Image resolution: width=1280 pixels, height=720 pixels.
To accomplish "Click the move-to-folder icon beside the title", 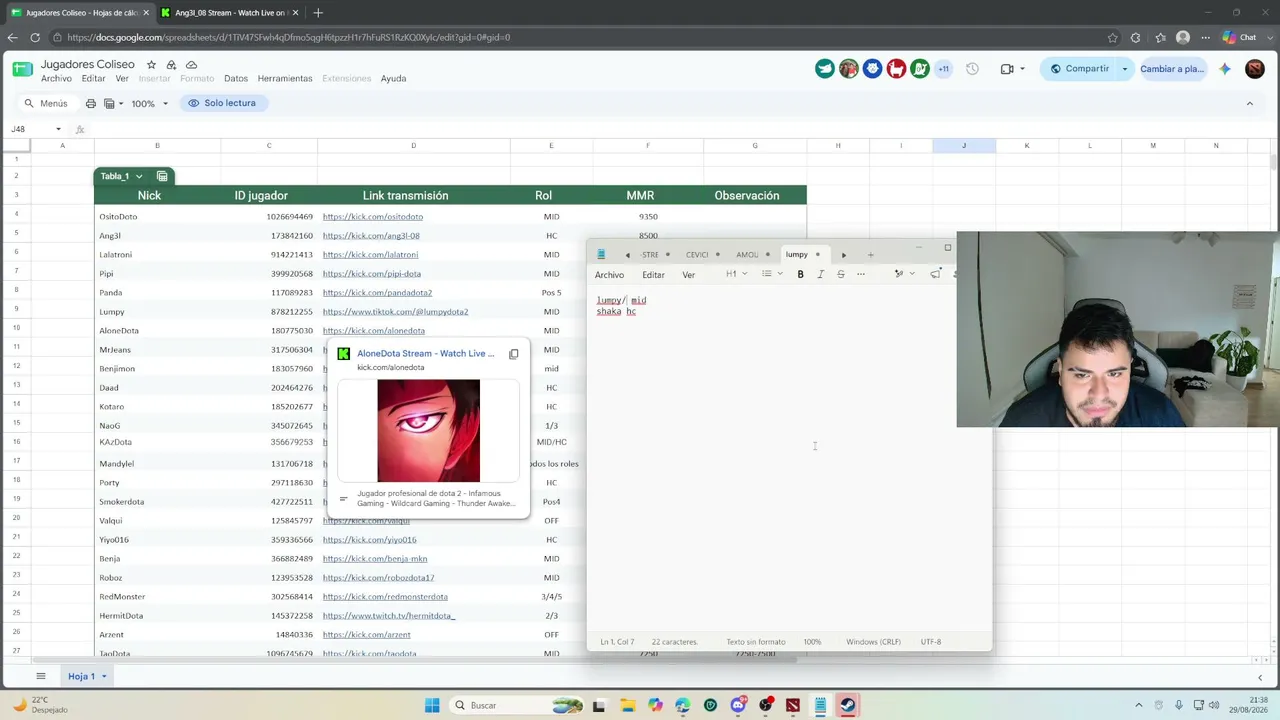I will [171, 65].
